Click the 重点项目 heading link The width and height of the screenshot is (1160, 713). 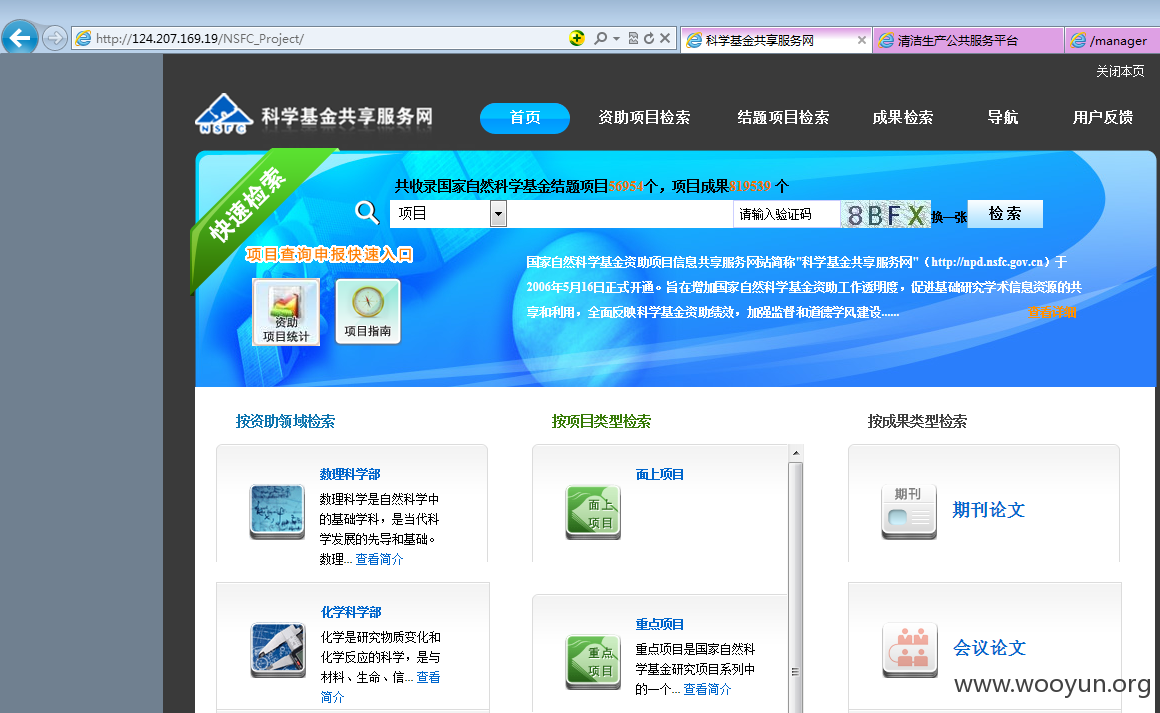660,624
